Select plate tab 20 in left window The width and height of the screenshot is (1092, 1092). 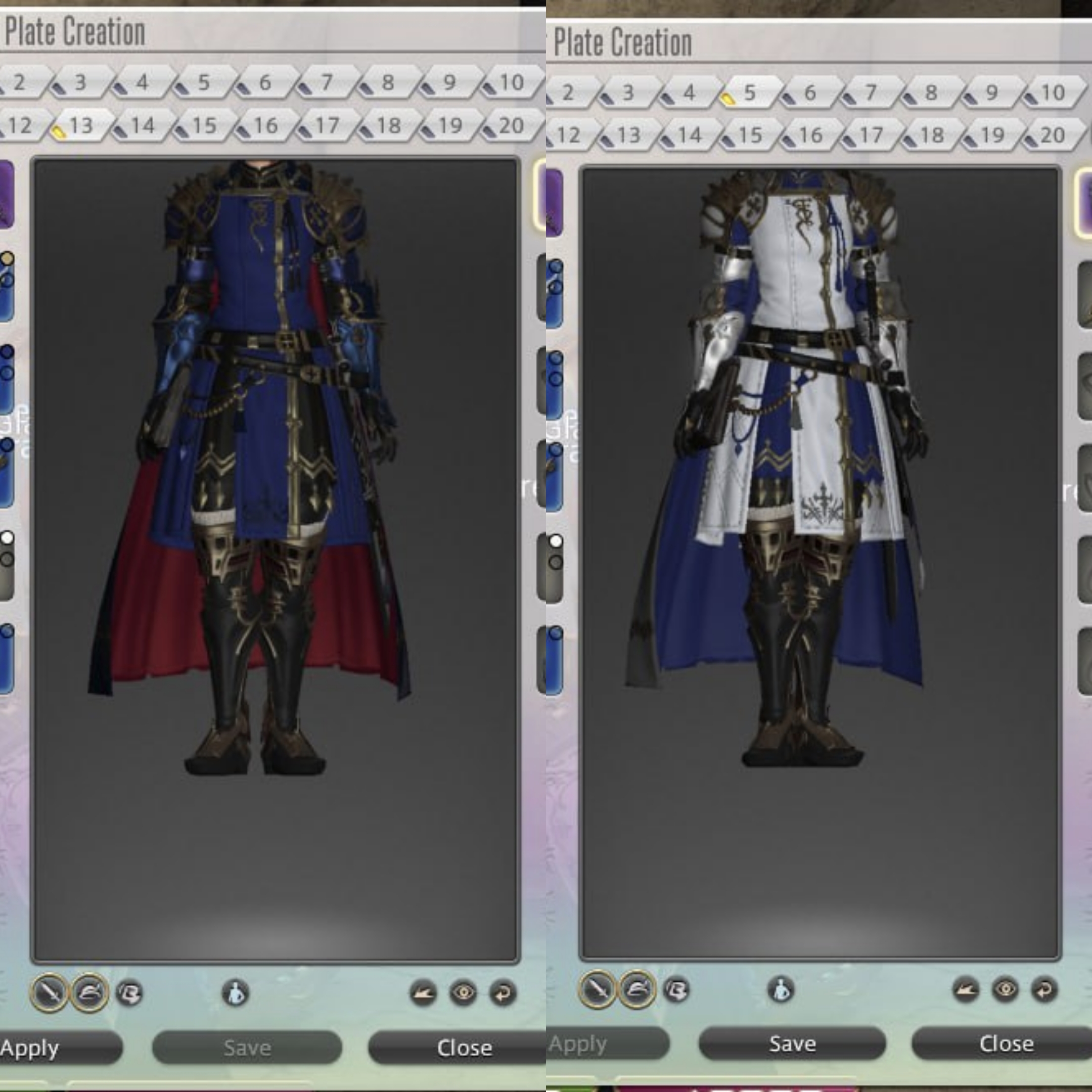tap(512, 125)
